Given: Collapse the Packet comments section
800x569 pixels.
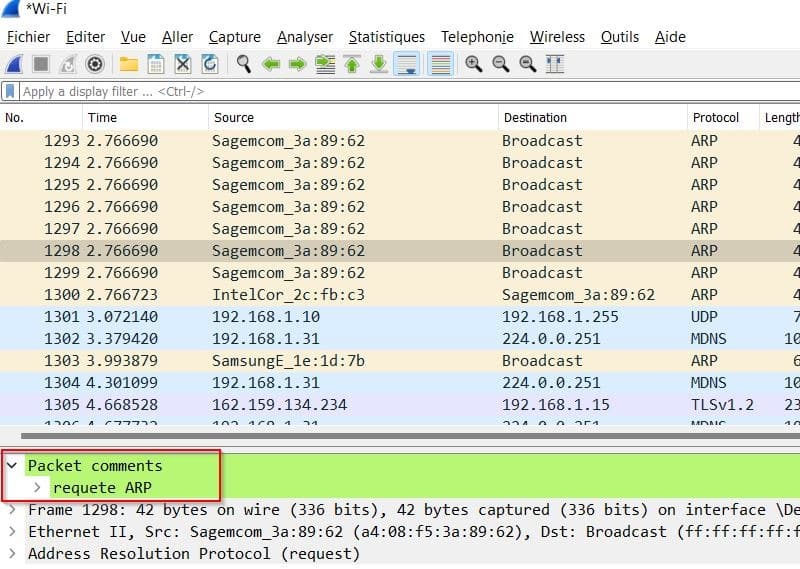Looking at the screenshot, I should coord(12,466).
